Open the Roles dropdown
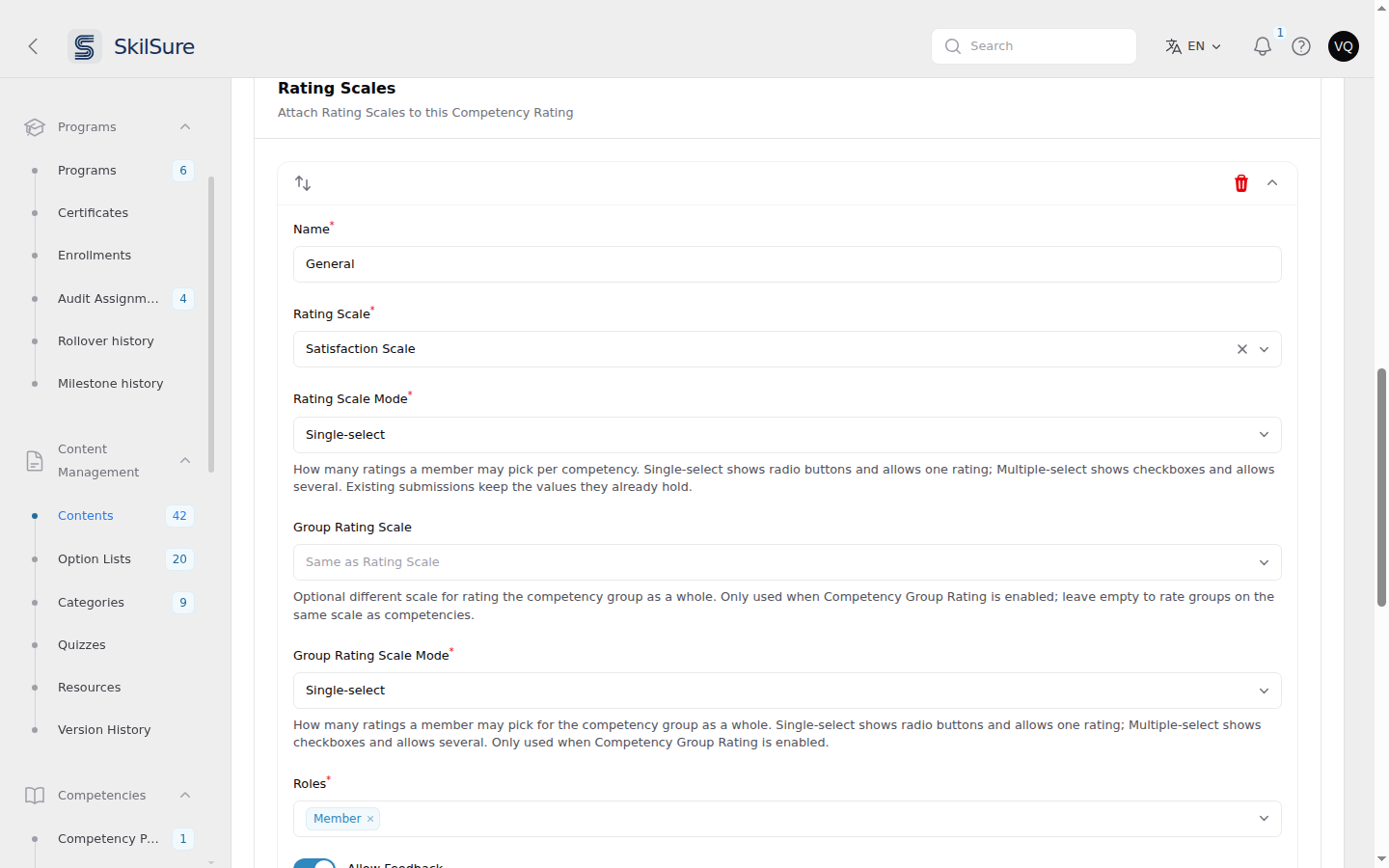This screenshot has height=868, width=1389. (787, 819)
